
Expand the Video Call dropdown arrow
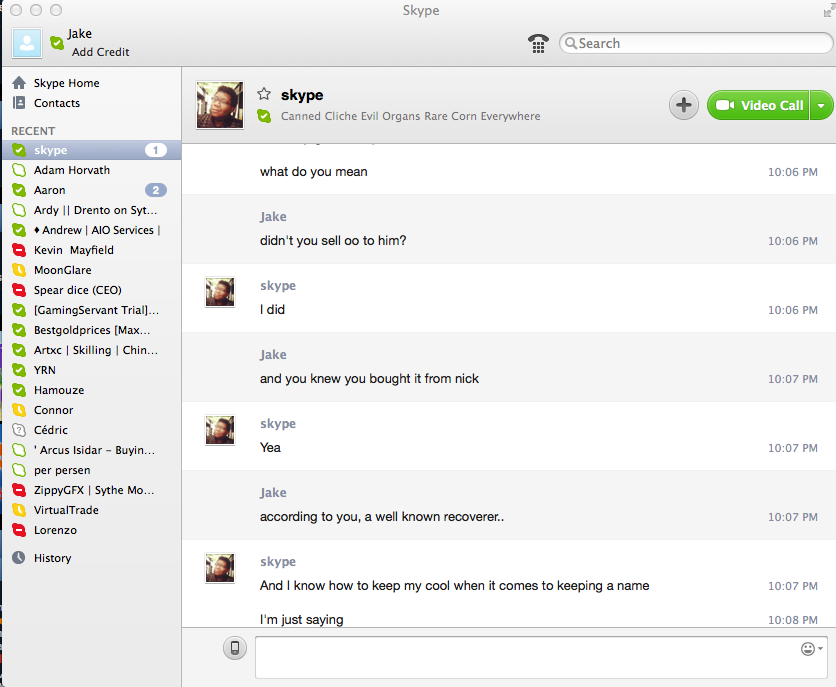[822, 105]
